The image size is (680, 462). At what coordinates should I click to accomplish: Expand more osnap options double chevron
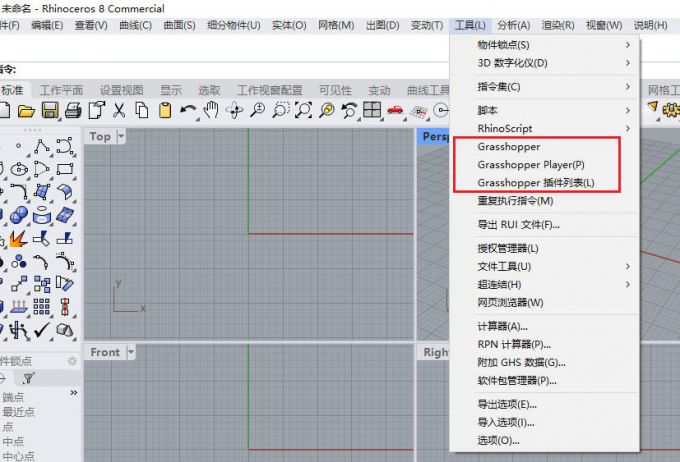(74, 393)
